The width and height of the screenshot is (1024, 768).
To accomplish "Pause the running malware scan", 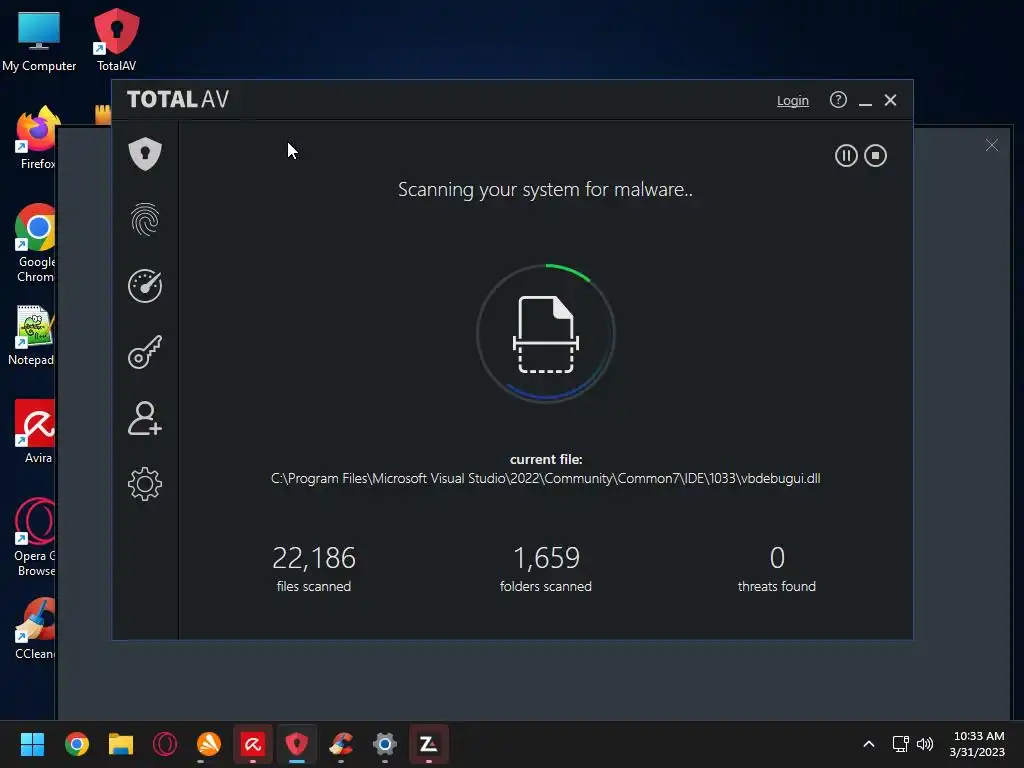I will (846, 155).
